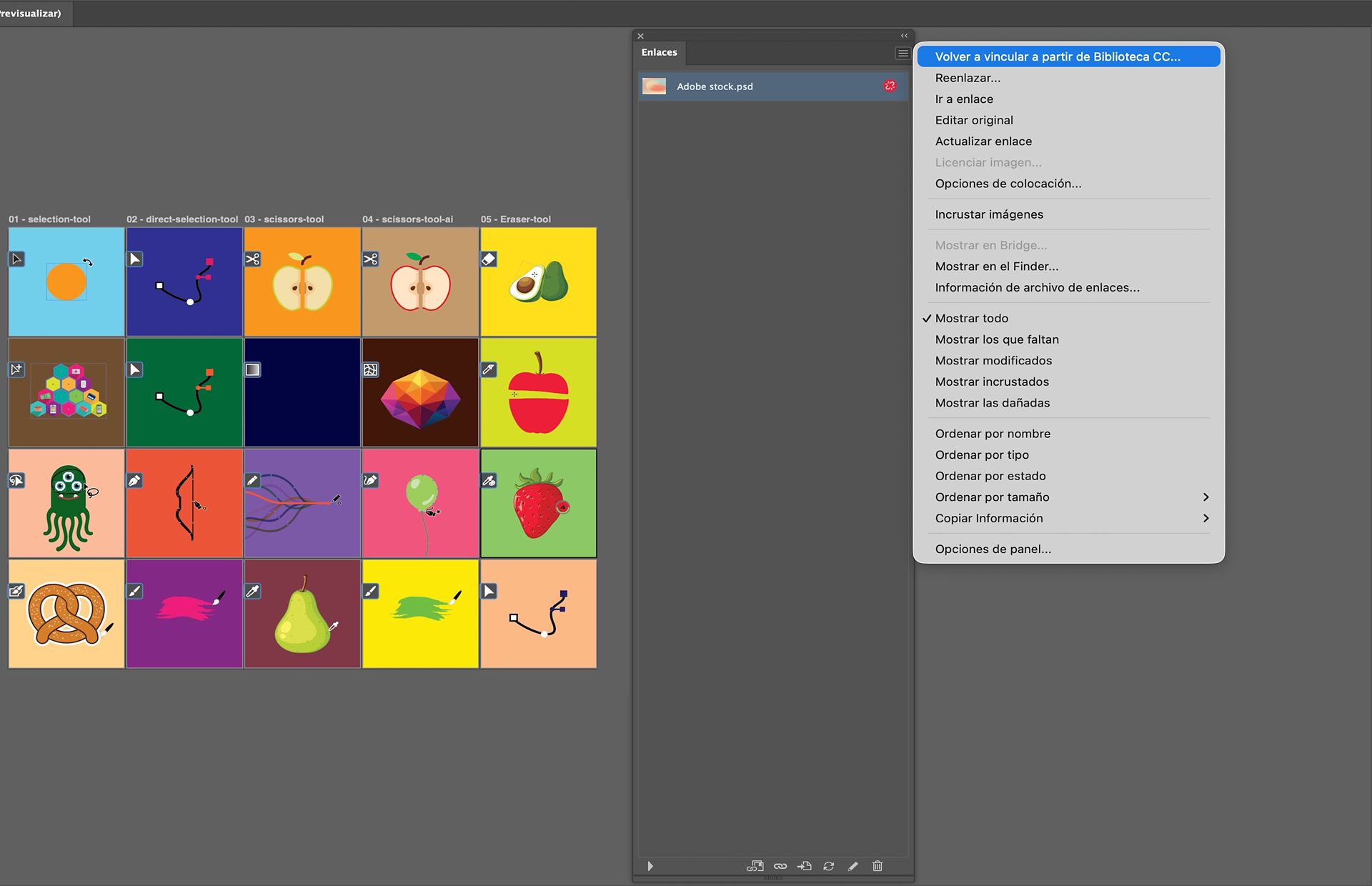Click scissors icon on the orange apple artboard
The width and height of the screenshot is (1372, 886).
click(253, 259)
